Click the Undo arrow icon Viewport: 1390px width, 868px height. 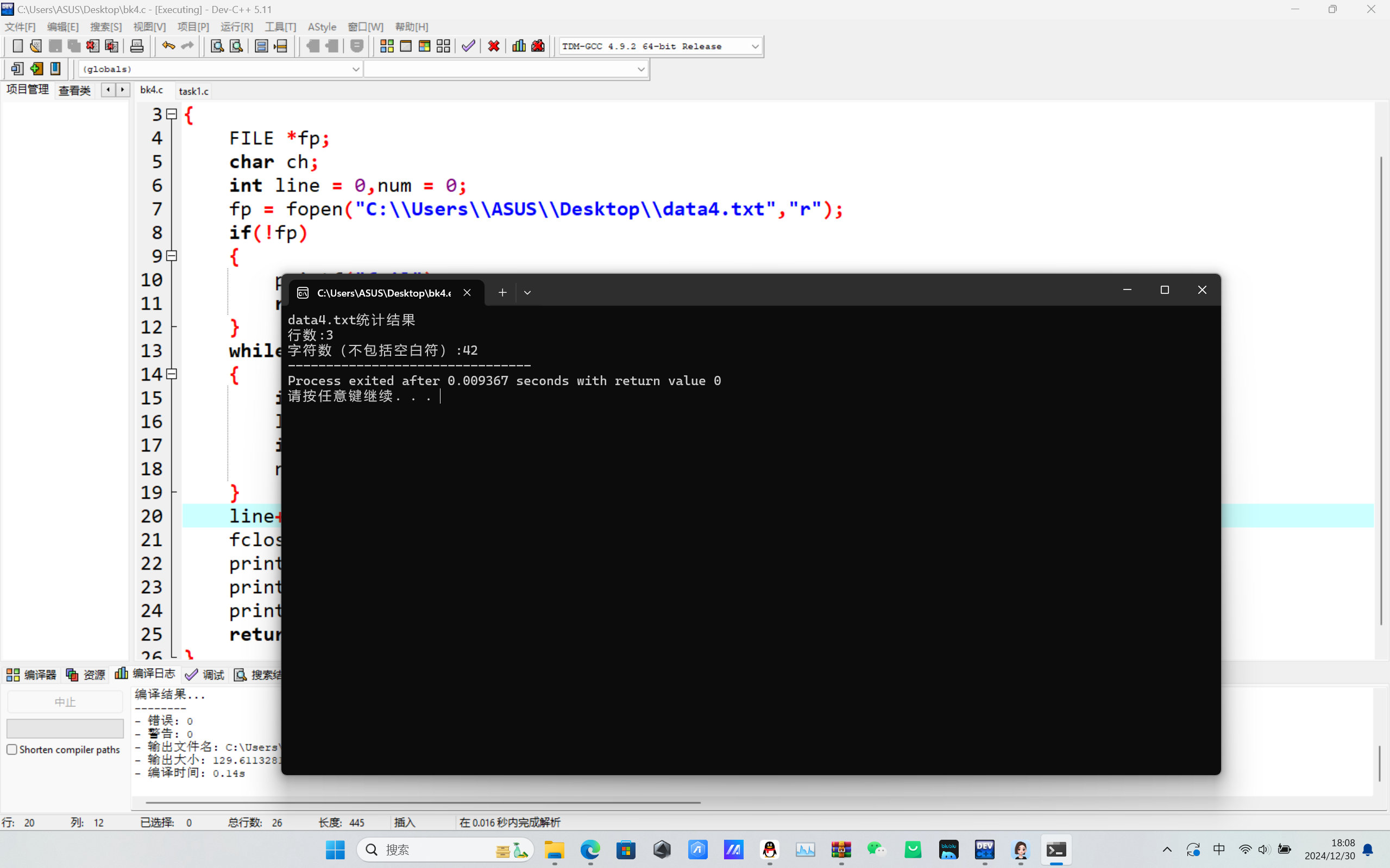coord(168,46)
